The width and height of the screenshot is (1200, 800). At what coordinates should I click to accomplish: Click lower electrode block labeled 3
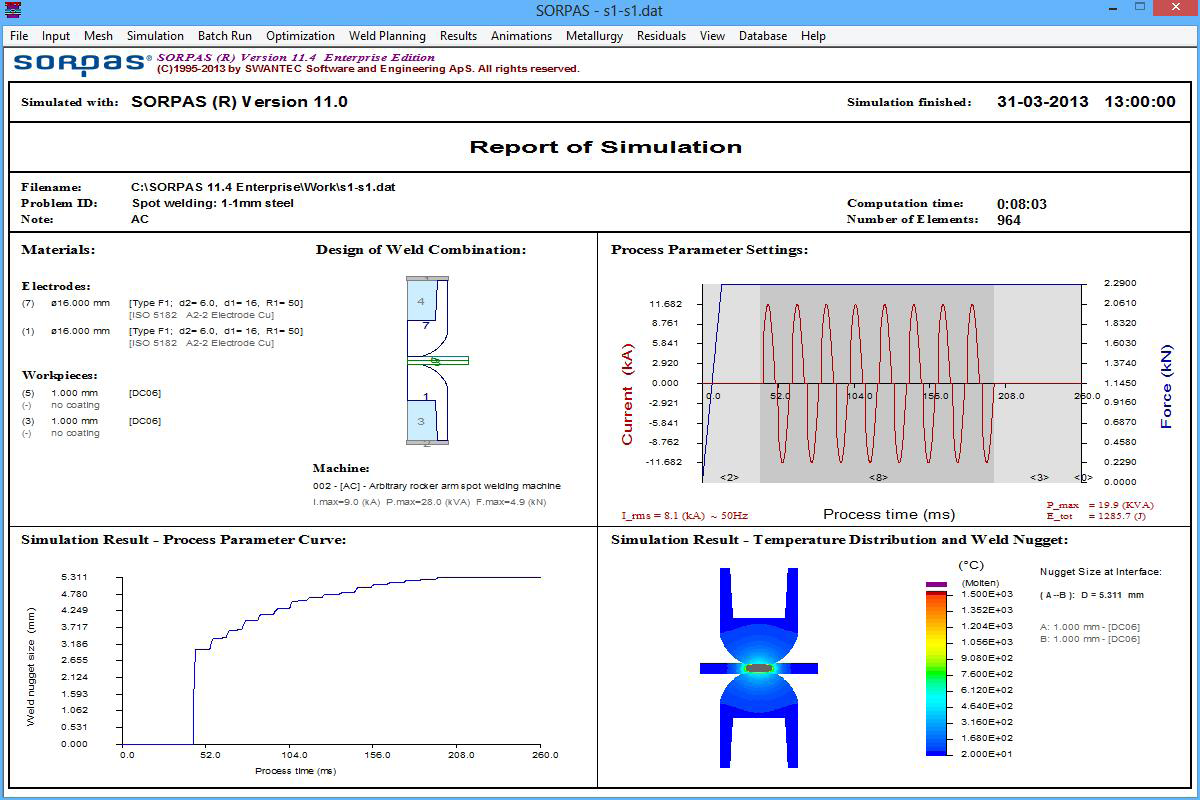(421, 421)
